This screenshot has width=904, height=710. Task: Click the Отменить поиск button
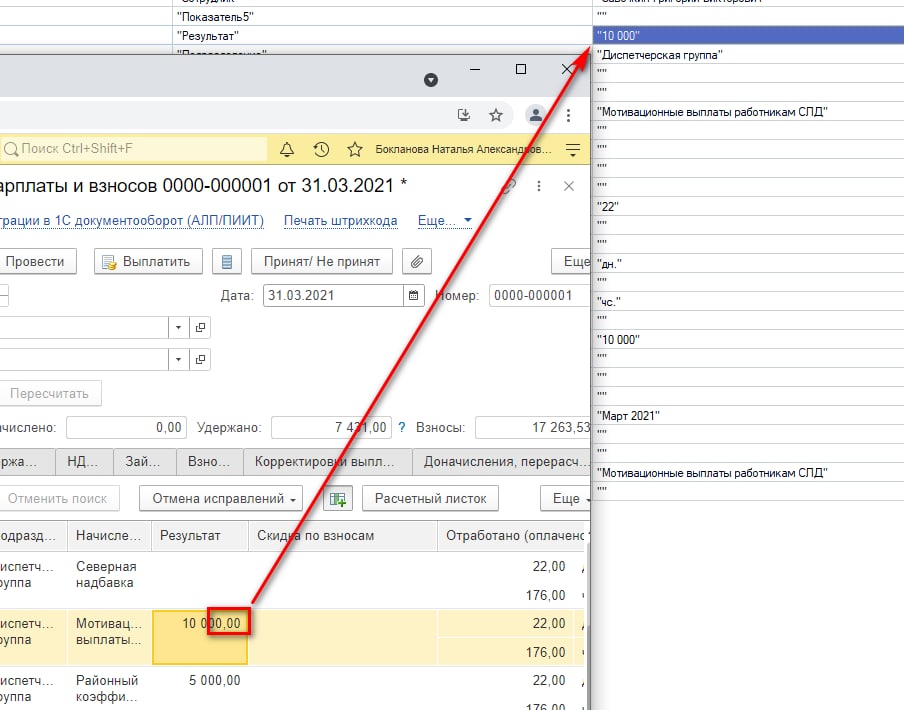point(58,498)
